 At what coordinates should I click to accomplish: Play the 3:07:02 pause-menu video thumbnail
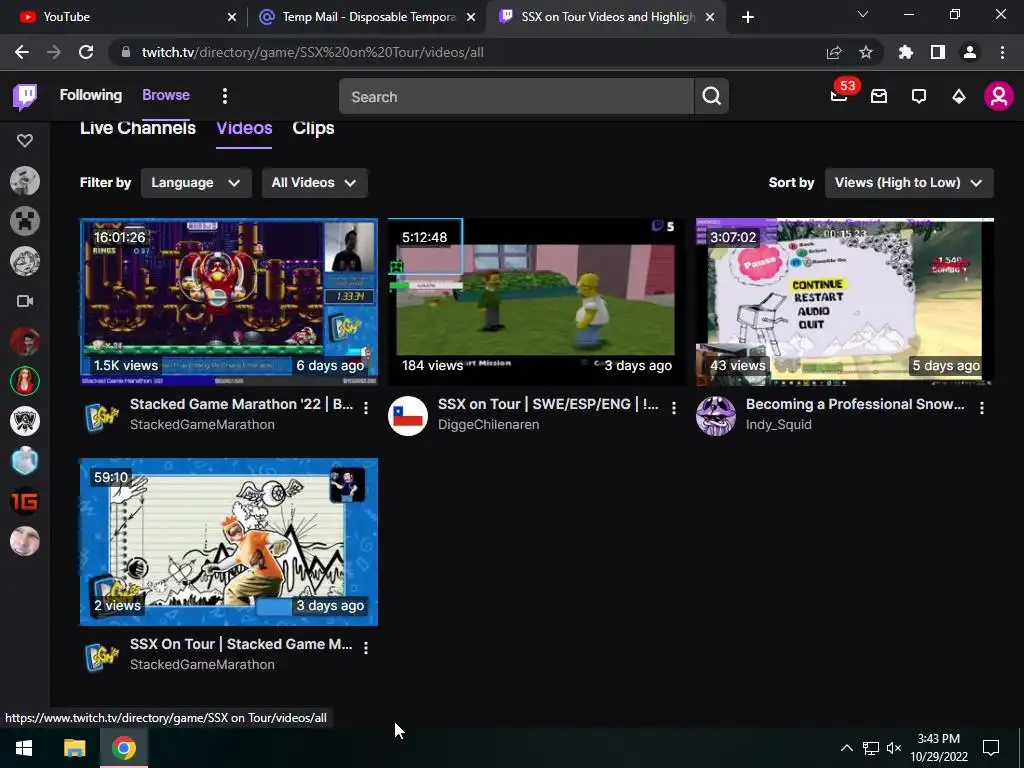[845, 302]
